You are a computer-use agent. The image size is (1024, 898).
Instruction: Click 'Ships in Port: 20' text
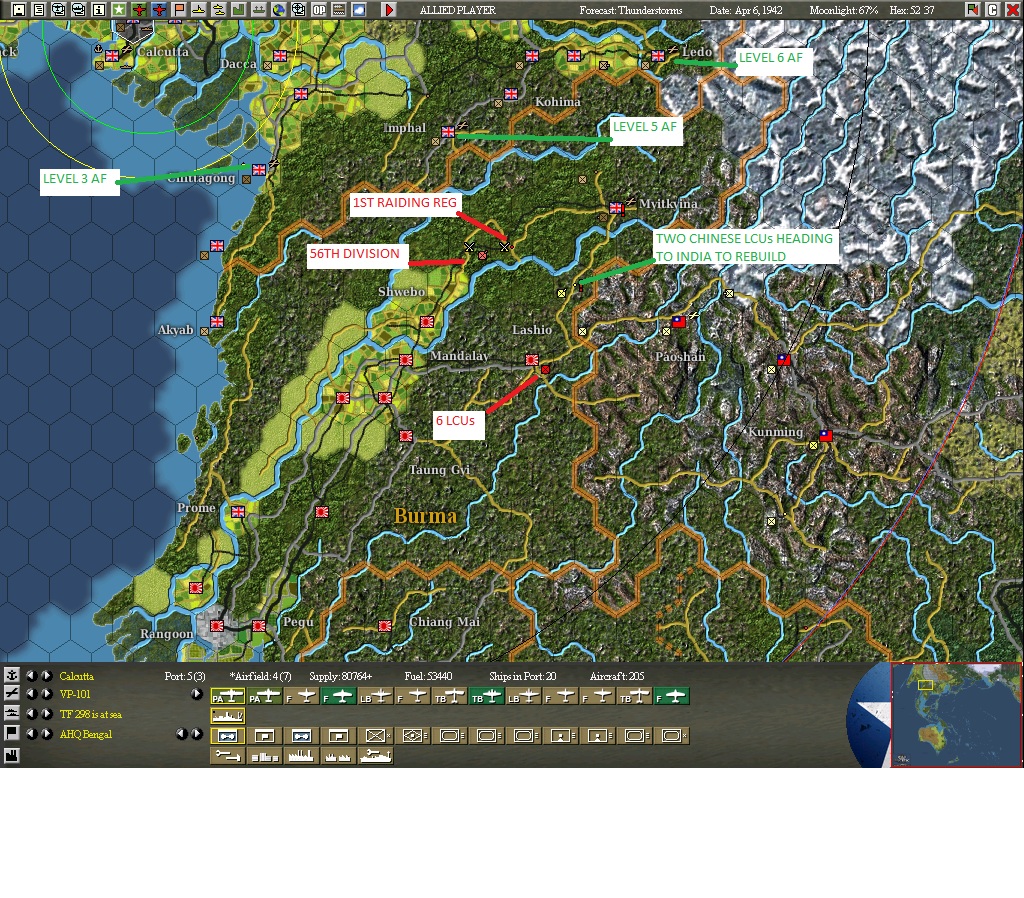[x=522, y=677]
